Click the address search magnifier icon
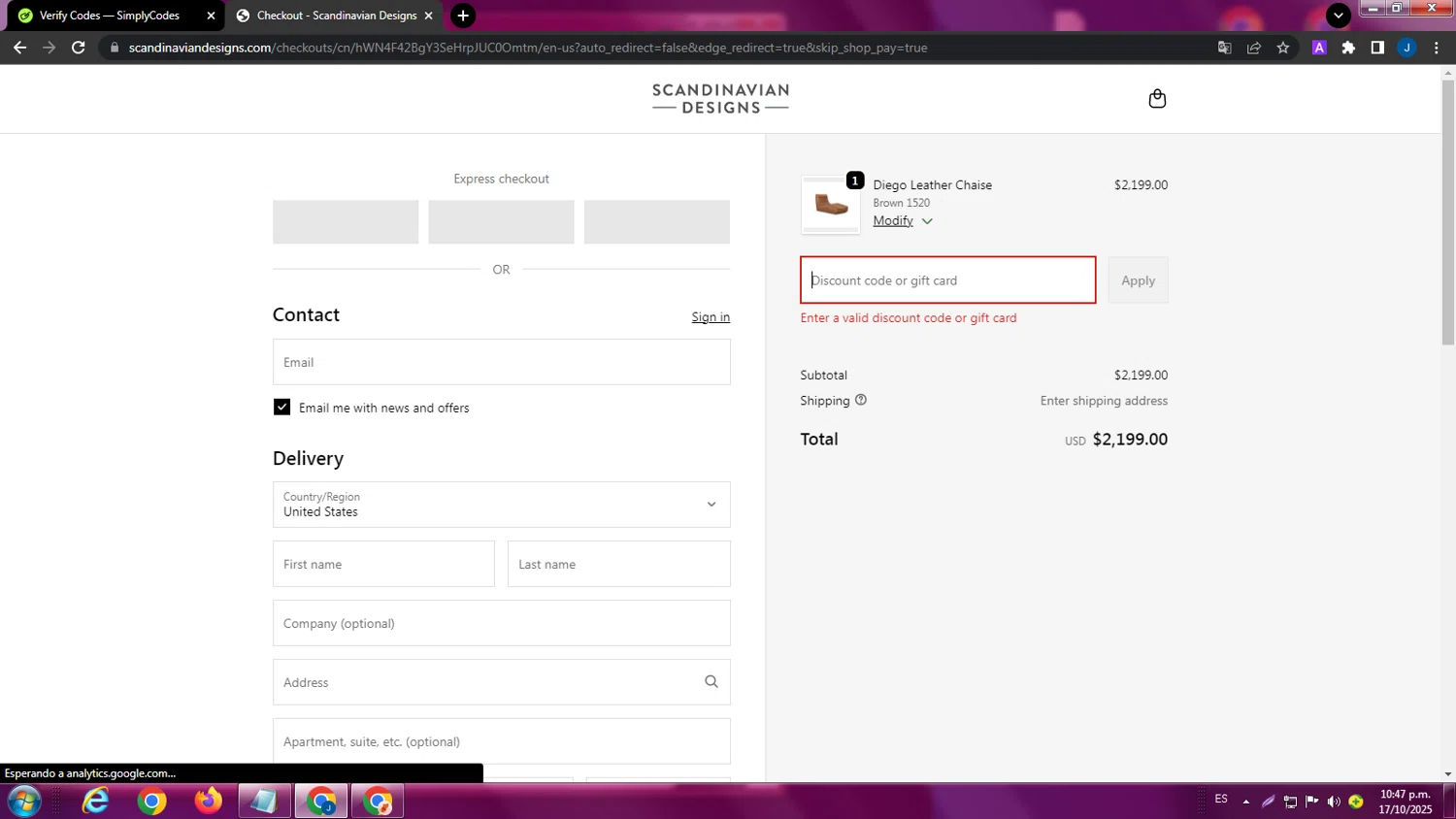Screen dimensions: 1456x819 coord(711,682)
